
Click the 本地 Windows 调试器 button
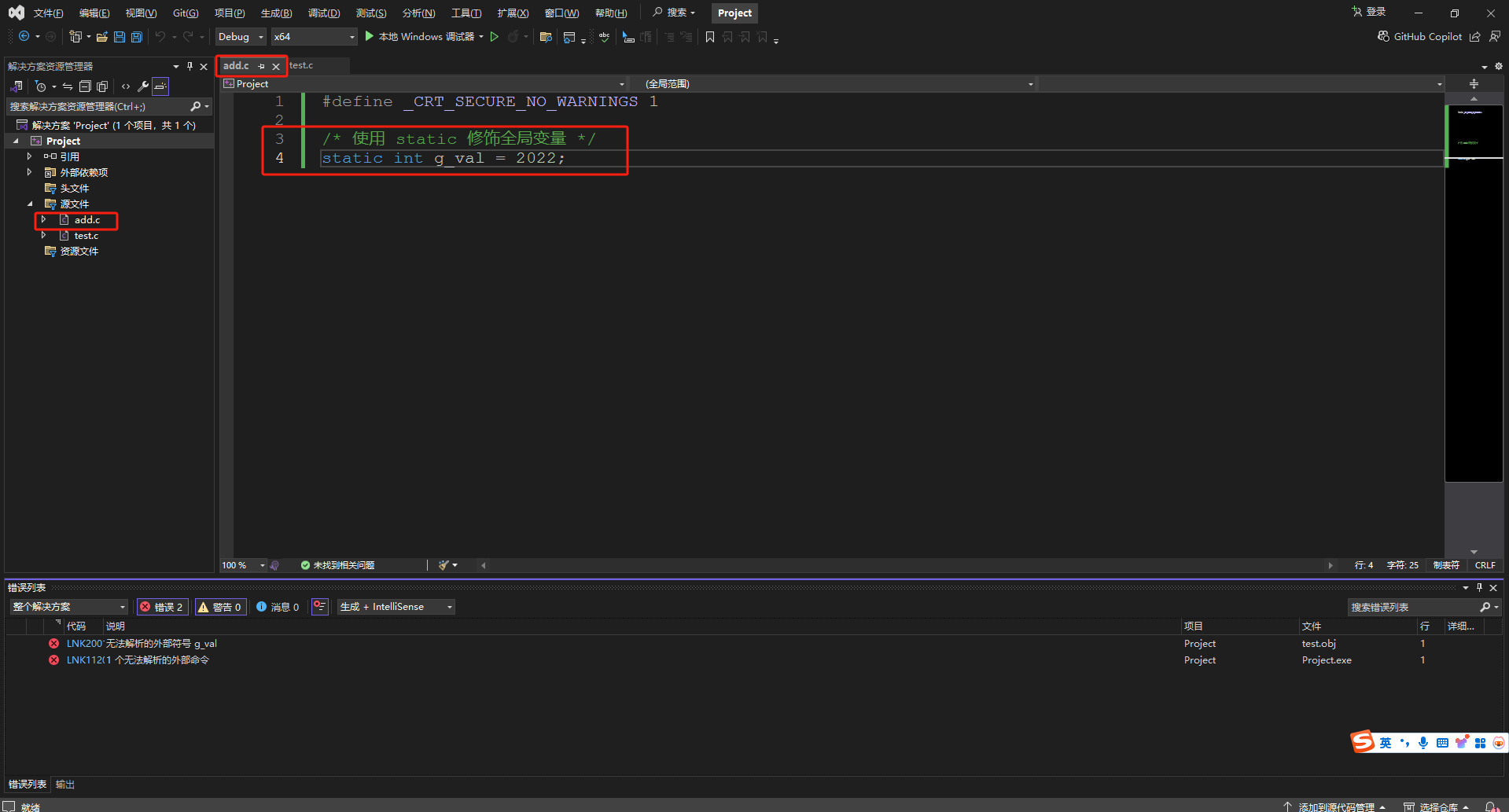[424, 37]
